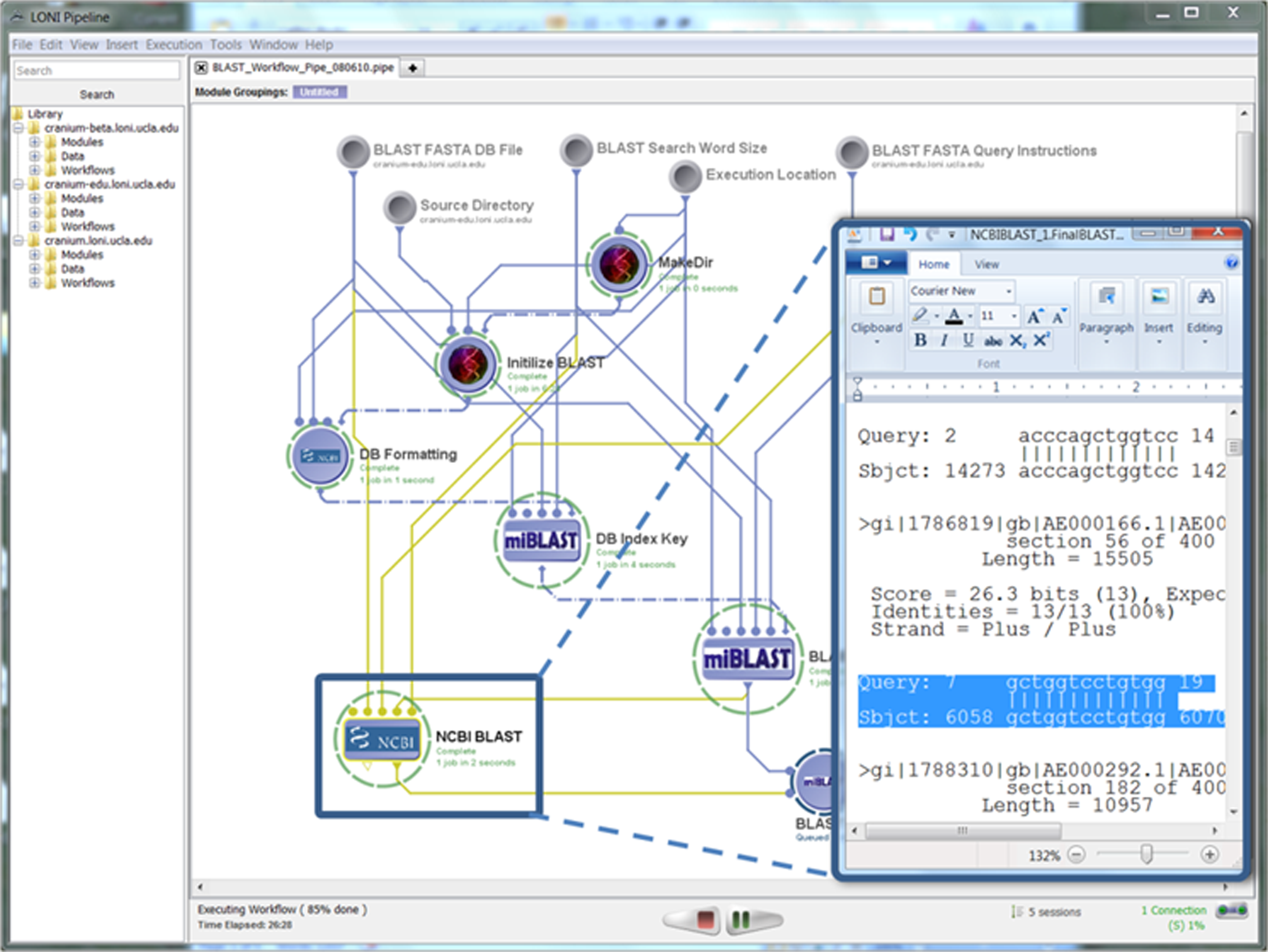Click the WordPad Undo arrow
This screenshot has height=952, width=1268.
pos(910,234)
